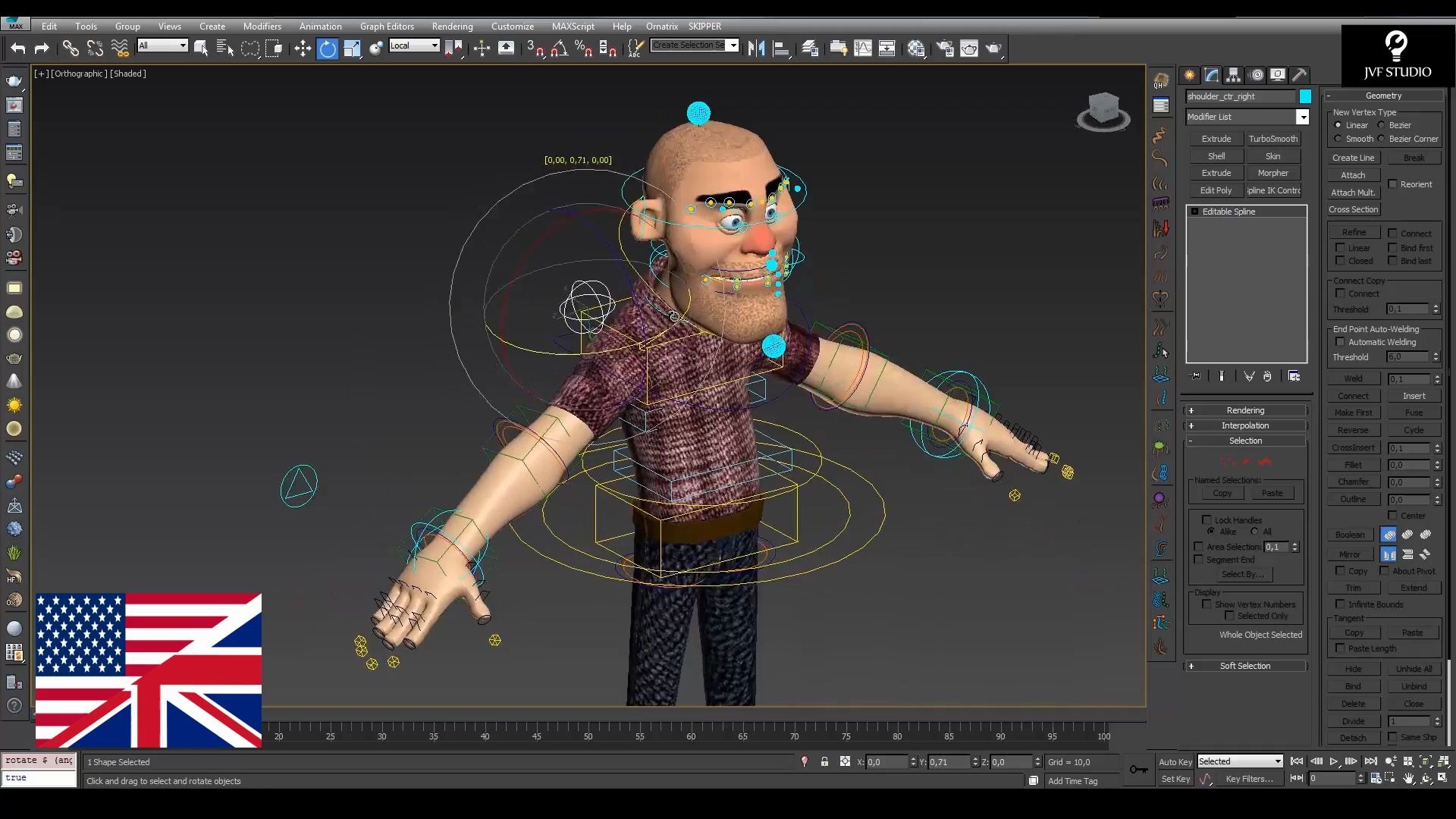
Task: Click the TurboSmooth modifier icon
Action: [x=1274, y=138]
